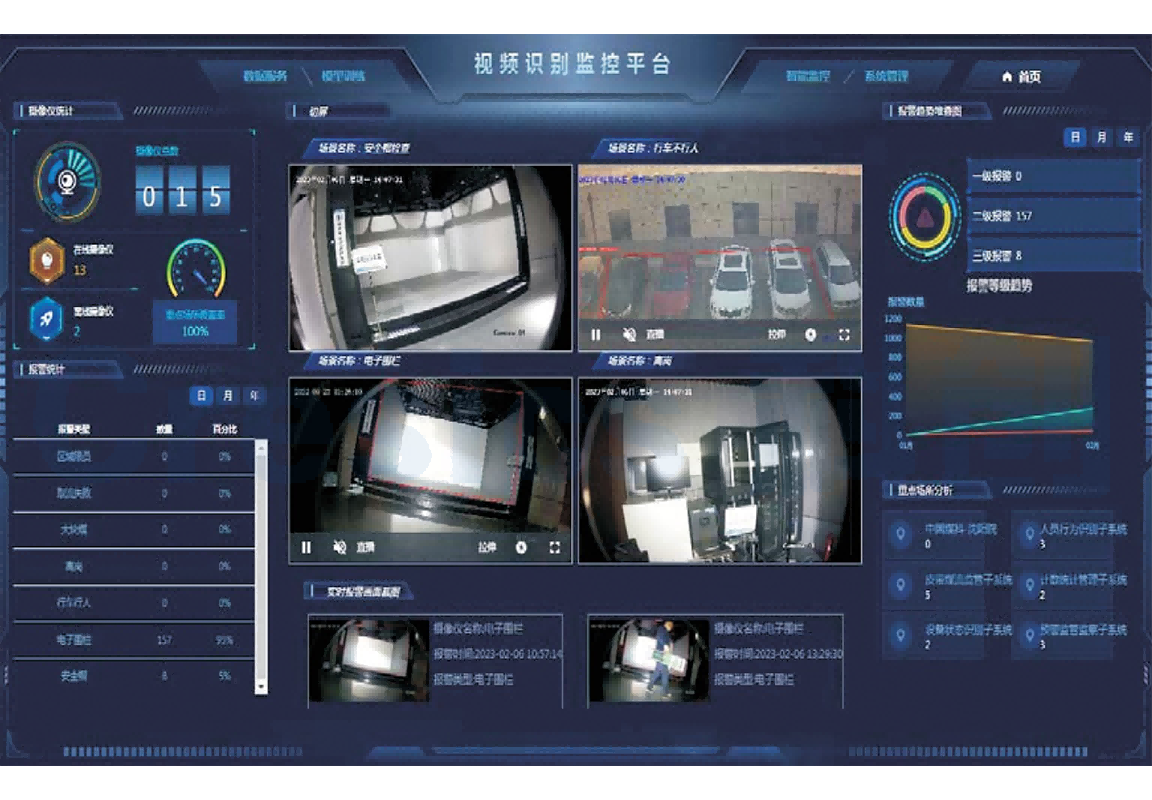
Task: Click the webcam icon in camera statistics
Action: pyautogui.click(x=67, y=182)
